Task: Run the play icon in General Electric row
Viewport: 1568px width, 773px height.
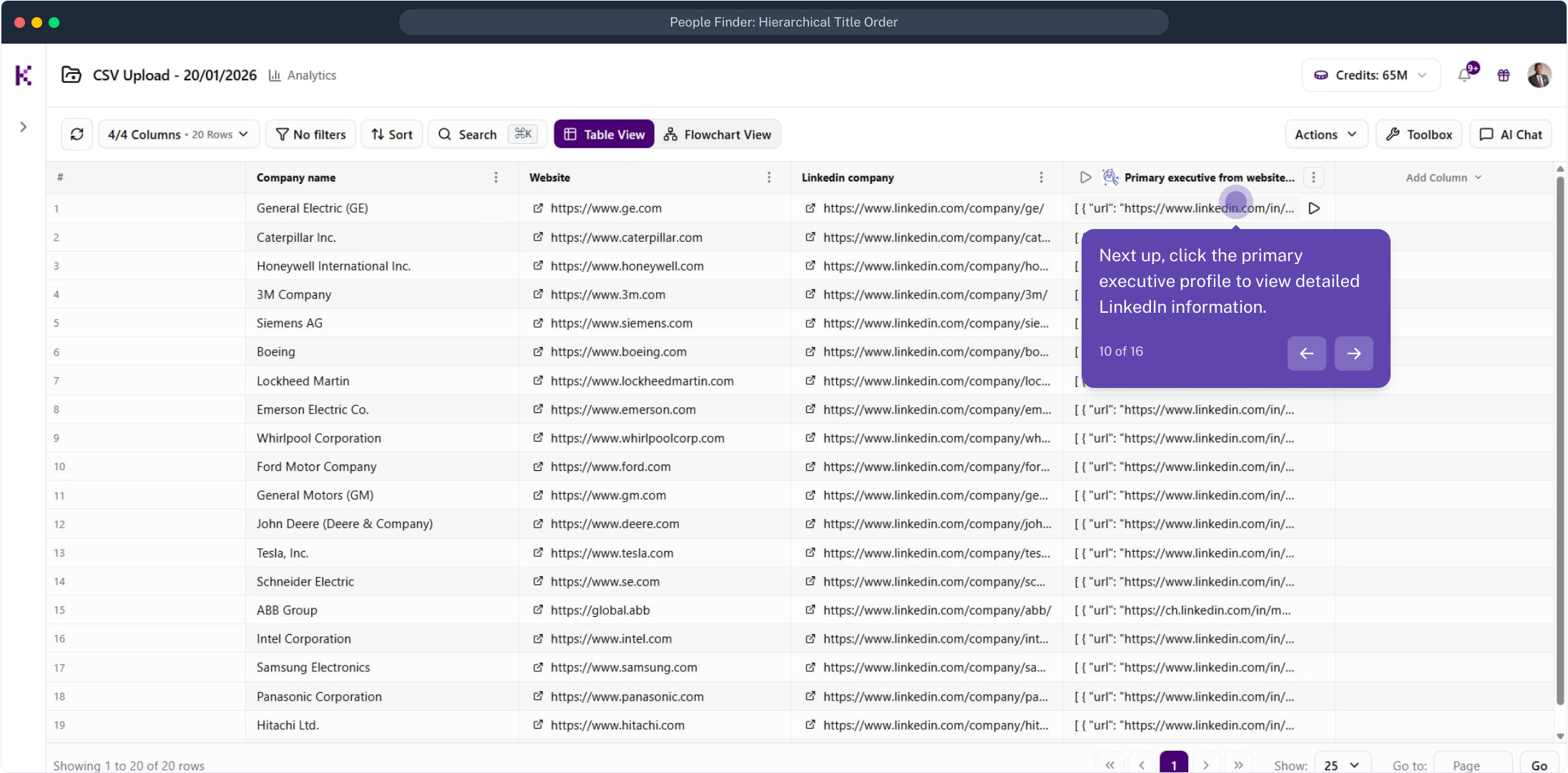Action: point(1314,208)
